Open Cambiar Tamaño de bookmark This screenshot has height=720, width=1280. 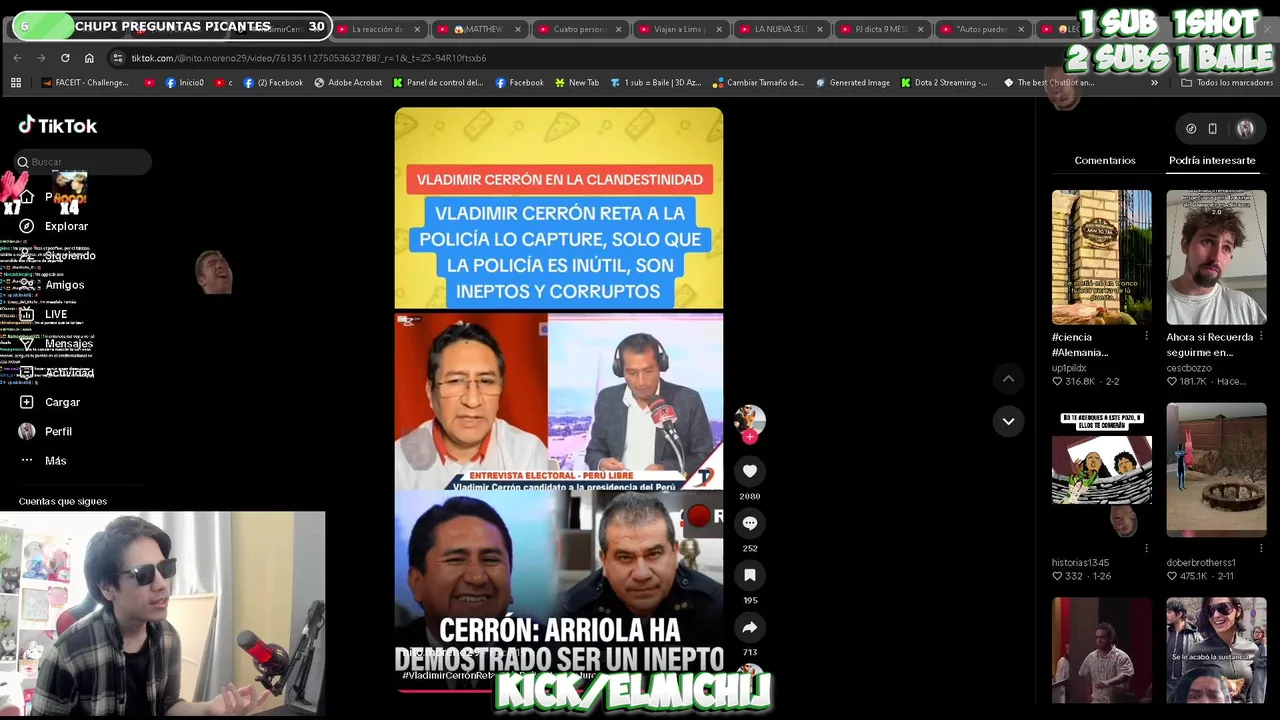tap(758, 83)
